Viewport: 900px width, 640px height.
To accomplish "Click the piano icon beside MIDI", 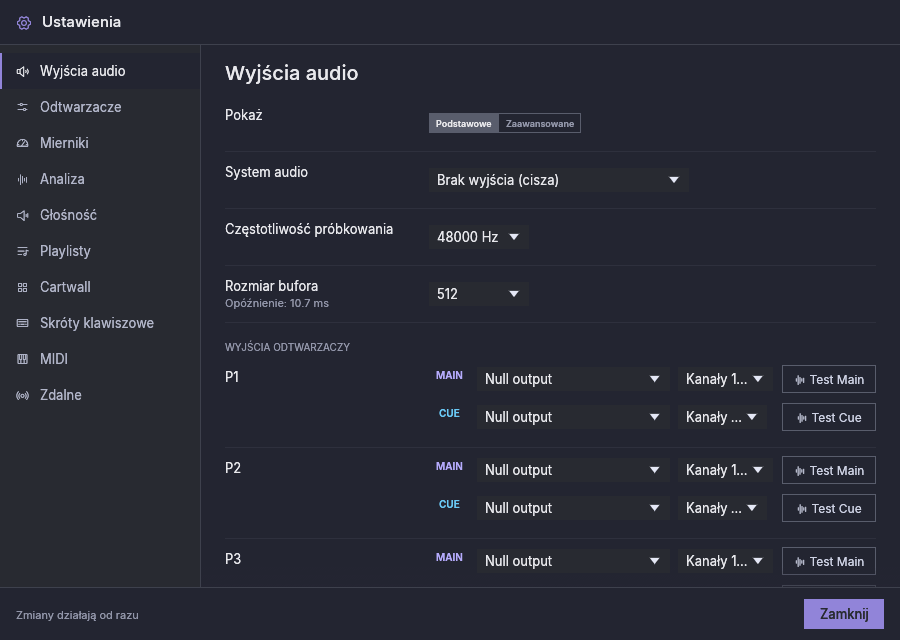I will click(x=22, y=359).
